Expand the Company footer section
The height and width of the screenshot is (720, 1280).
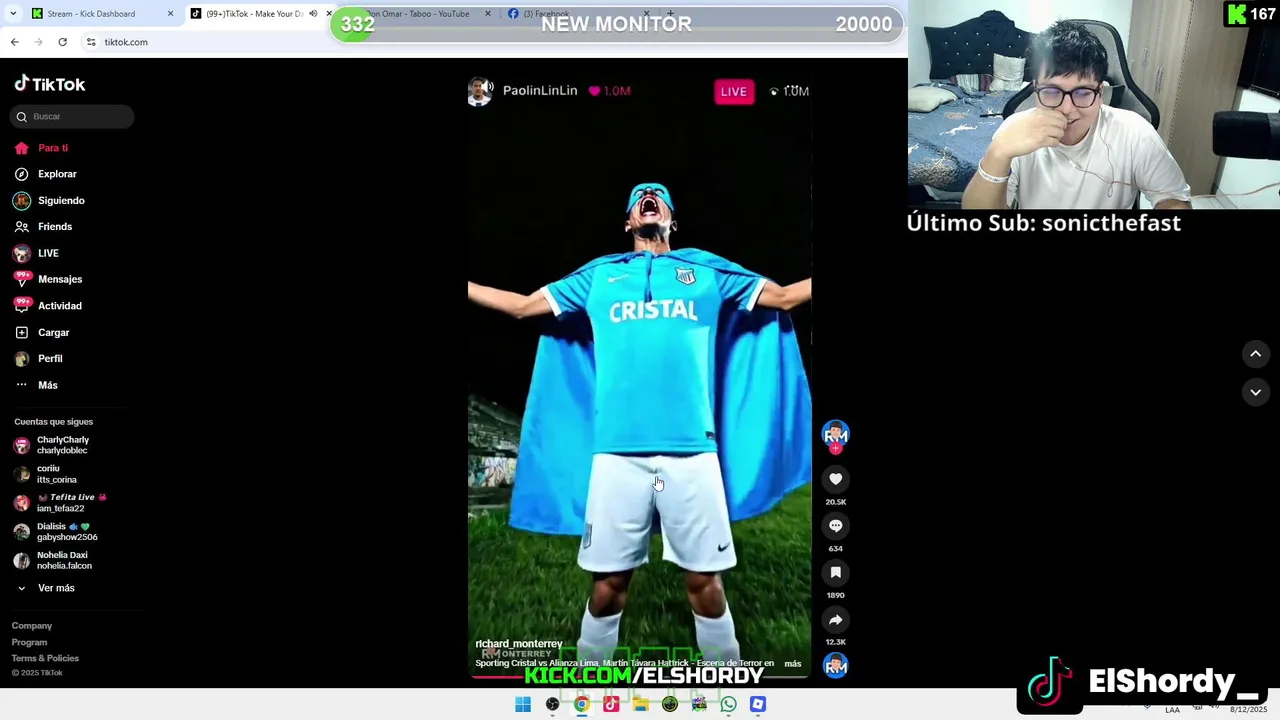pyautogui.click(x=32, y=626)
